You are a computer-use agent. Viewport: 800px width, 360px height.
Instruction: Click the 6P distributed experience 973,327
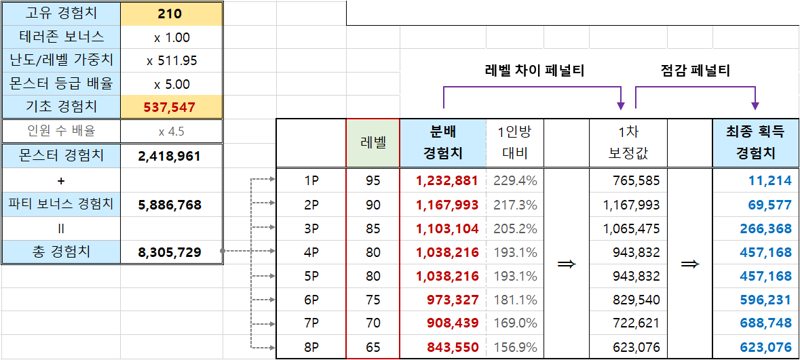[x=443, y=300]
